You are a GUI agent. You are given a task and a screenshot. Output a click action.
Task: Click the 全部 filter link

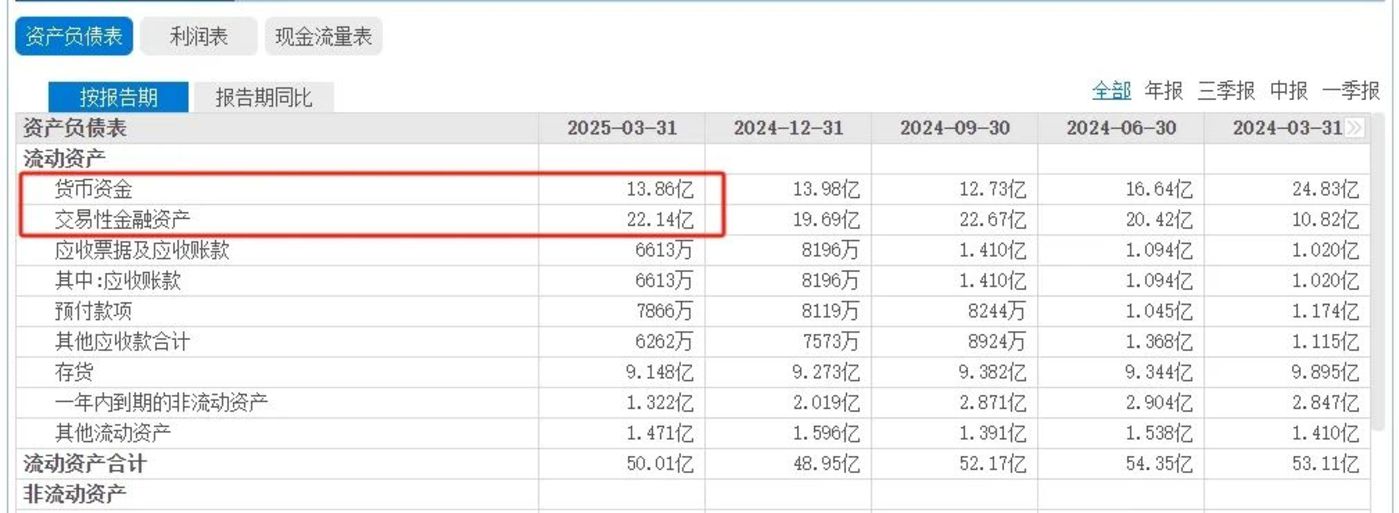click(x=1111, y=91)
